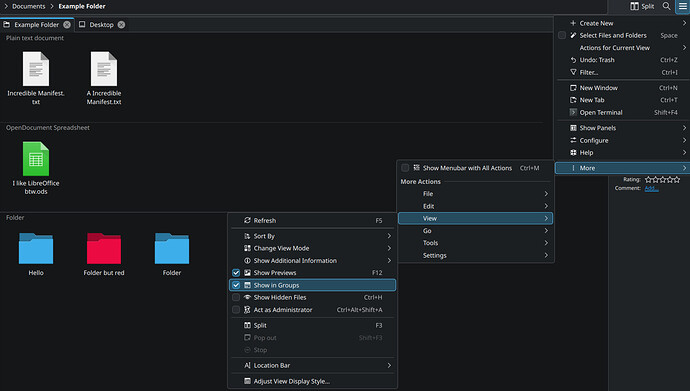Click the Open Terminal icon
Viewport: 690px width, 391px height.
(x=573, y=112)
